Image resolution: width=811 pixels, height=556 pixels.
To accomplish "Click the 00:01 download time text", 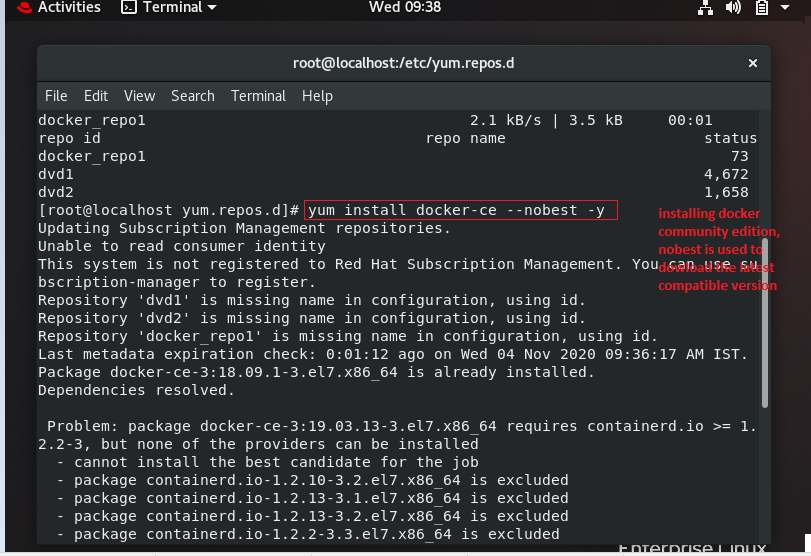I will pyautogui.click(x=690, y=121).
